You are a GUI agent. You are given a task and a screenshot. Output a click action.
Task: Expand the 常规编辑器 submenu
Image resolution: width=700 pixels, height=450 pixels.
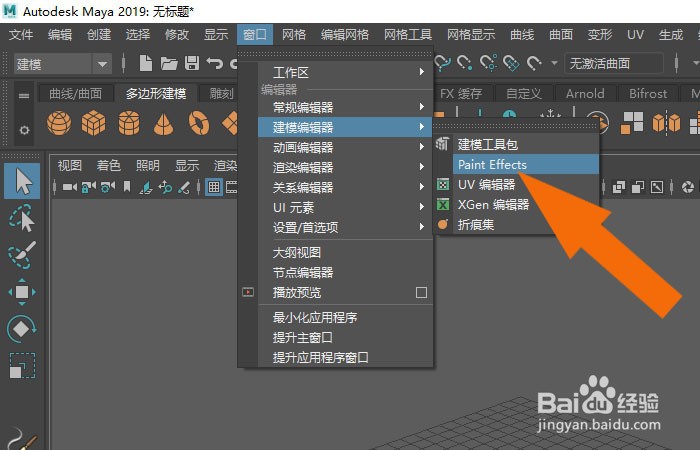tap(346, 107)
